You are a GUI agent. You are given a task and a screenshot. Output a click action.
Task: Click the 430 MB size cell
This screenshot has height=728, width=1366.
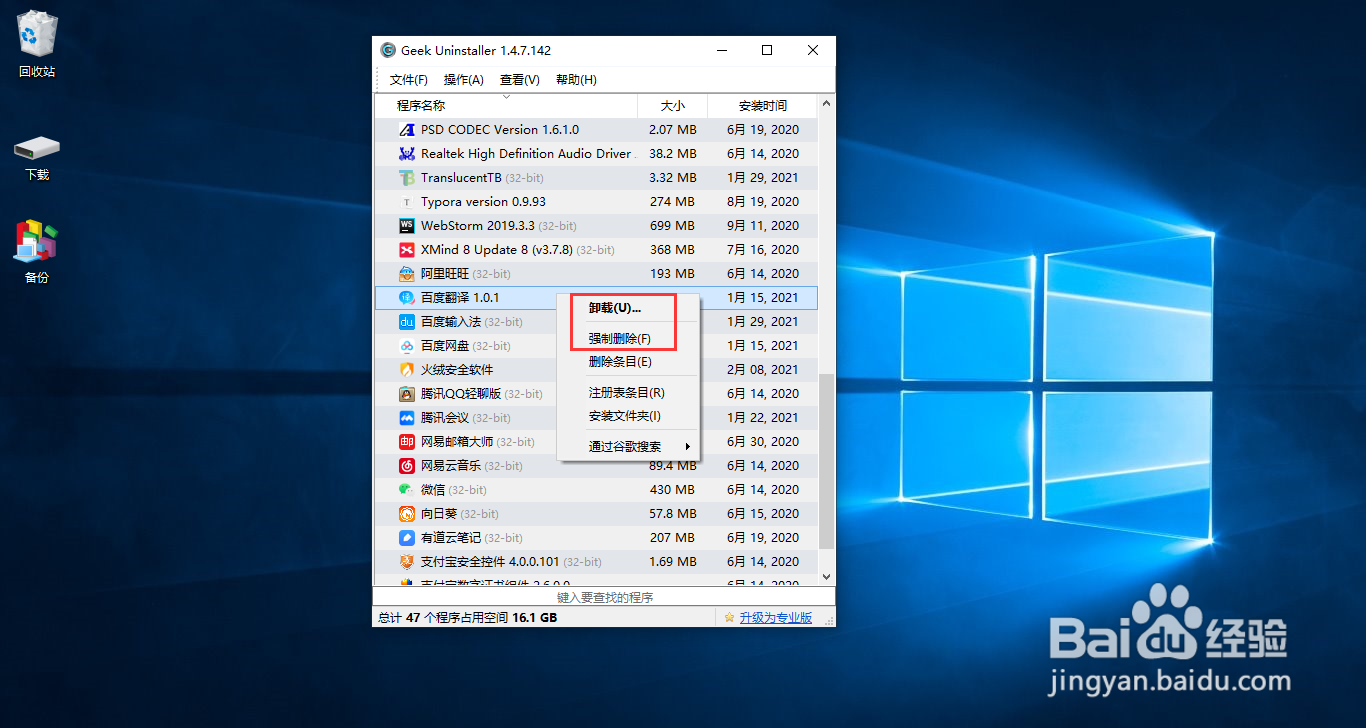click(x=672, y=490)
